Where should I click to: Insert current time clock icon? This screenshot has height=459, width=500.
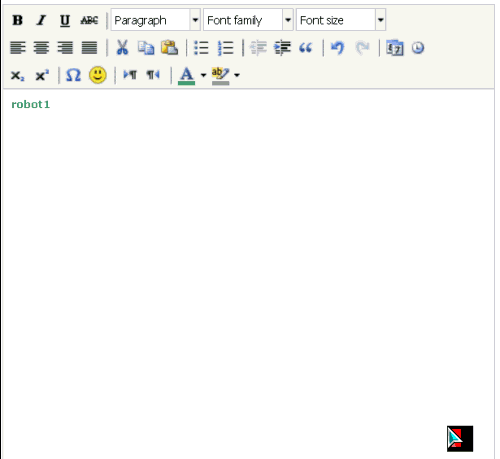[x=418, y=48]
